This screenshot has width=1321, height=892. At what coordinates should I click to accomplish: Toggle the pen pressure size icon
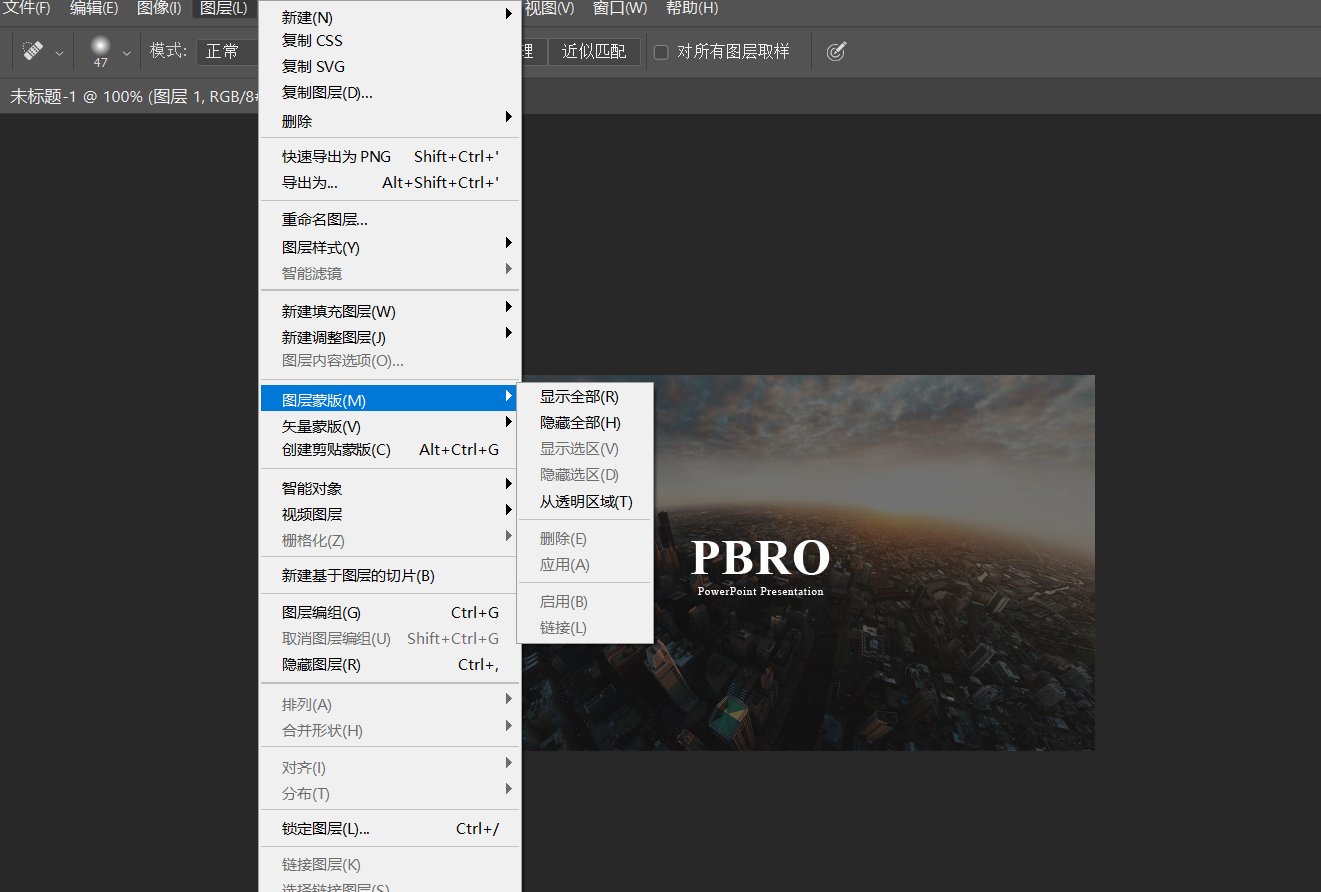pyautogui.click(x=836, y=51)
